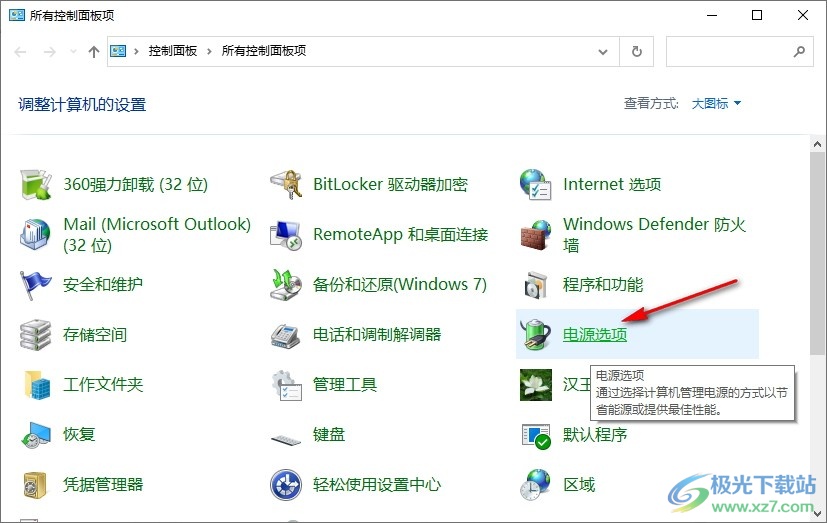Click 所有控制面板项 in the address bar
The width and height of the screenshot is (827, 523).
(x=264, y=51)
